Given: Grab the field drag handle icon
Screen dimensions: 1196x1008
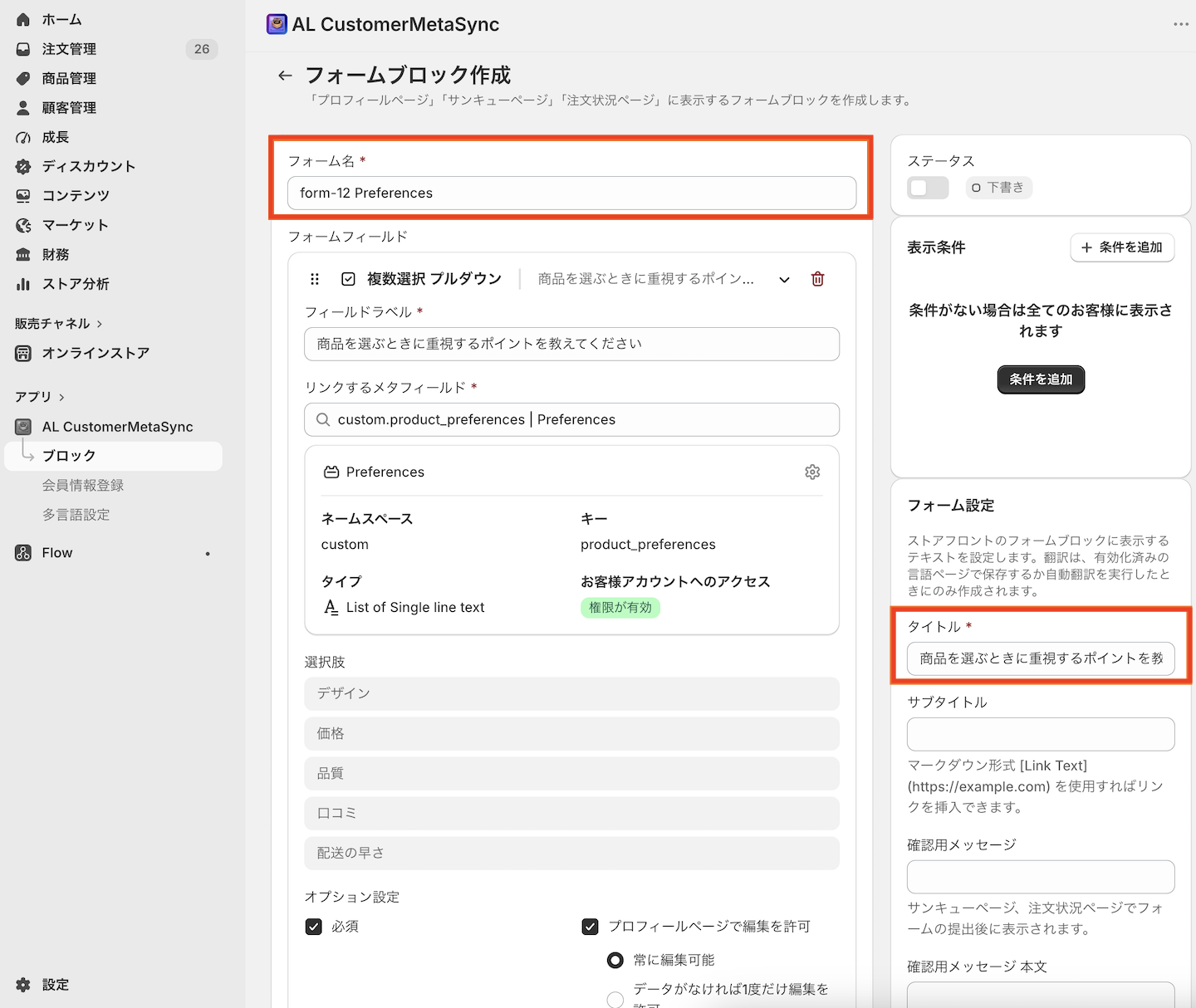Looking at the screenshot, I should (315, 279).
